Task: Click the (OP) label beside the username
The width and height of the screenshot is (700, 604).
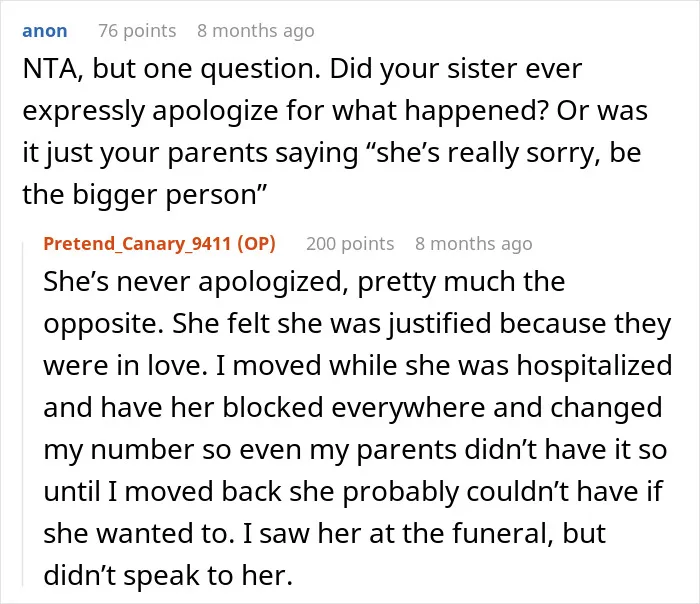Action: (x=256, y=244)
